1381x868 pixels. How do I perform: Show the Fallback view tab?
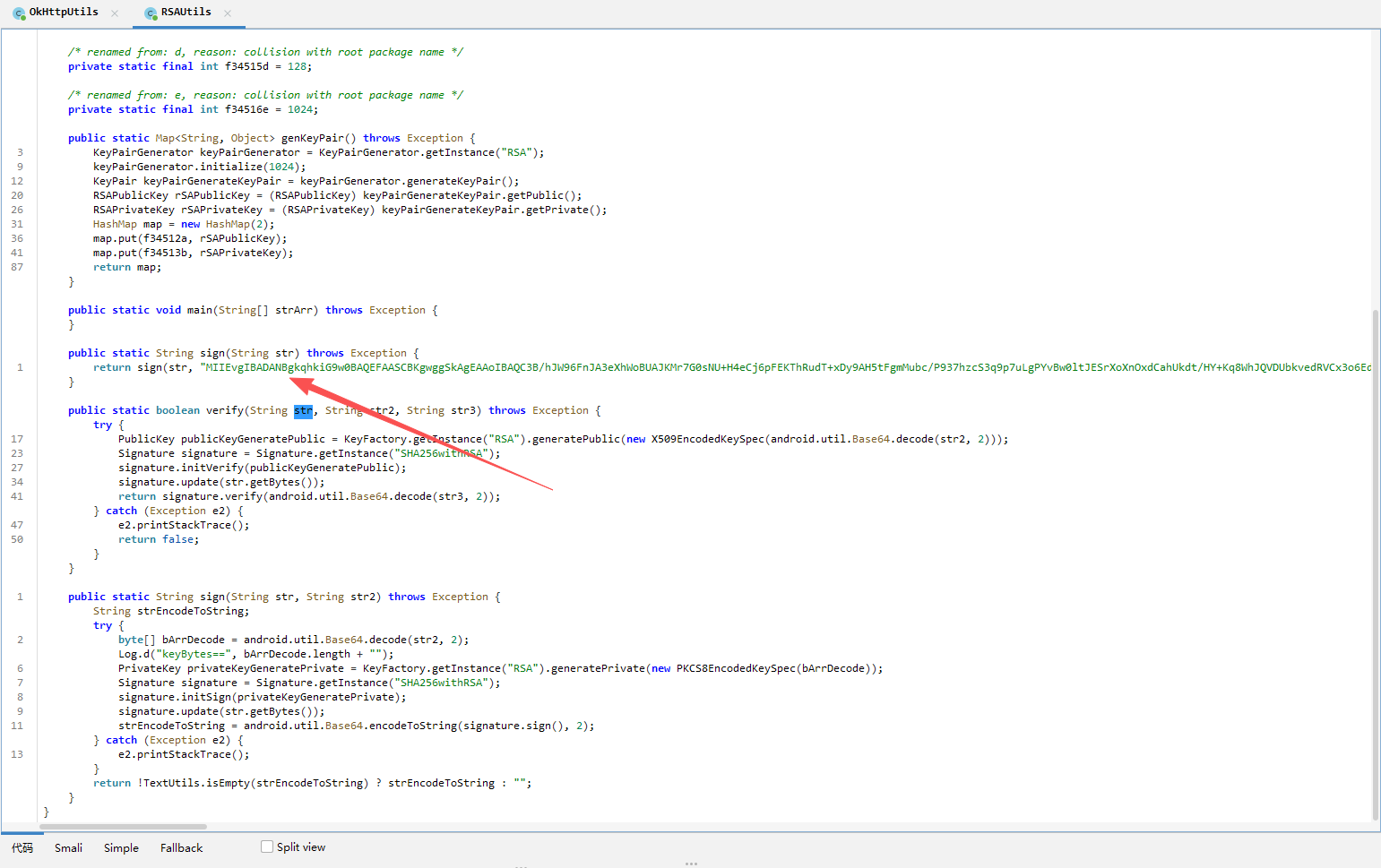click(181, 847)
